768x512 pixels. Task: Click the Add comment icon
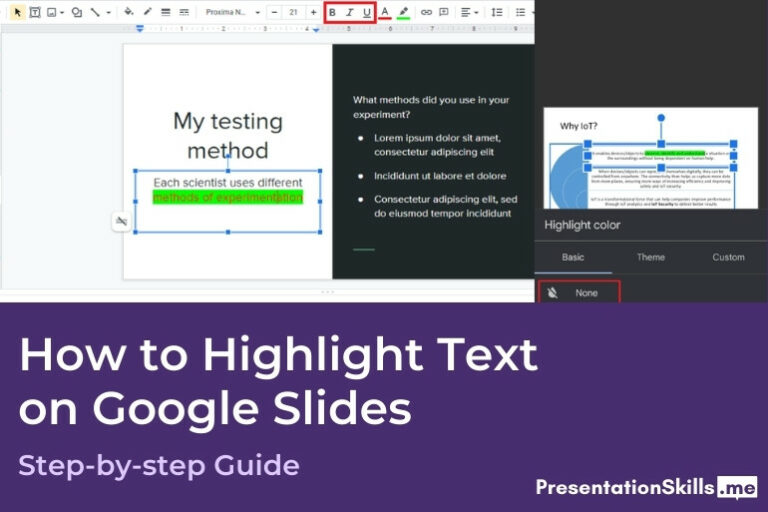point(444,12)
